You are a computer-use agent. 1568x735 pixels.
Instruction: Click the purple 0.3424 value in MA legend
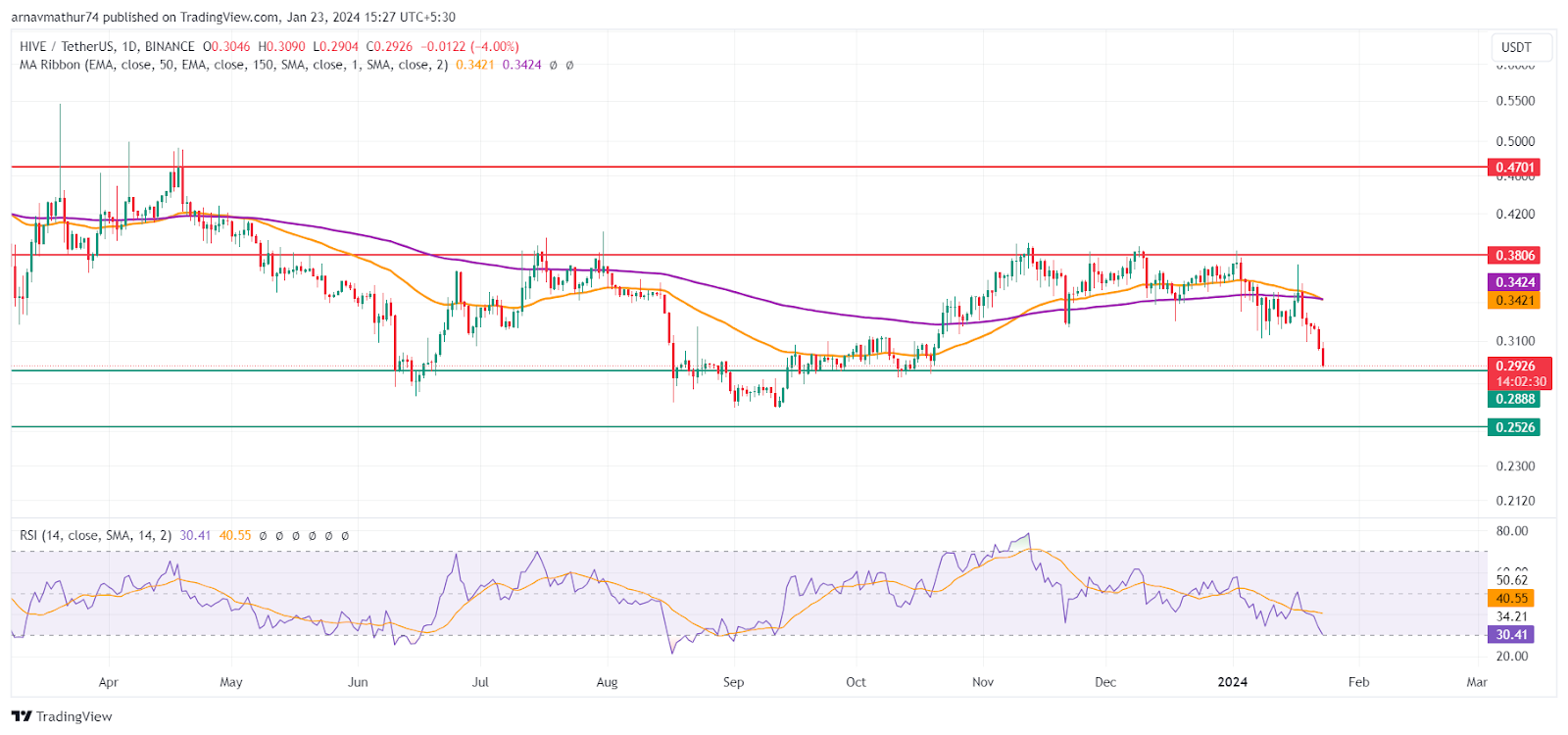(521, 65)
